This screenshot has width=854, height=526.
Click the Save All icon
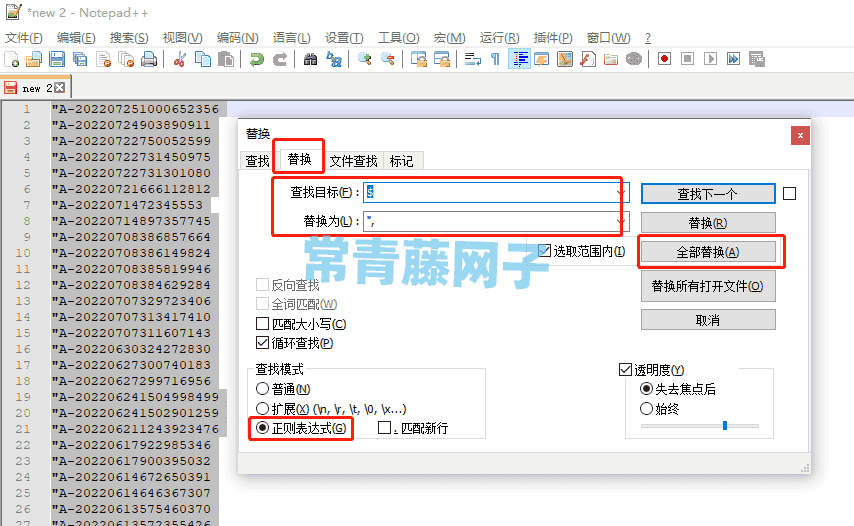[80, 59]
